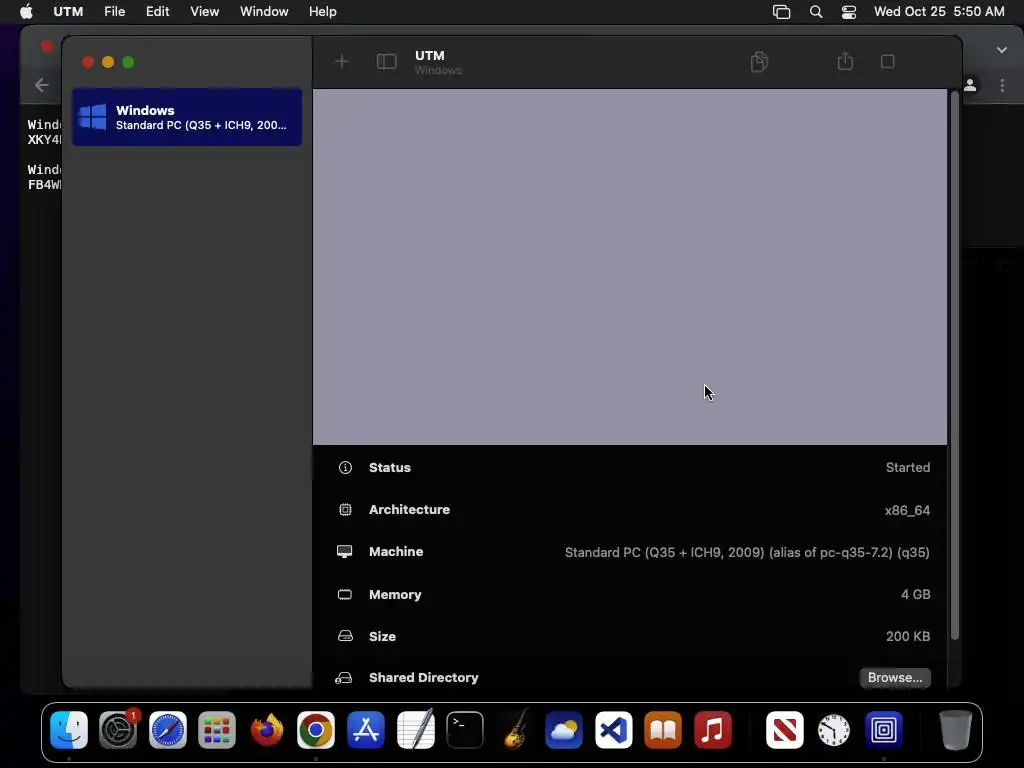The image size is (1024, 768).
Task: Open Control Center in menu bar
Action: [849, 12]
